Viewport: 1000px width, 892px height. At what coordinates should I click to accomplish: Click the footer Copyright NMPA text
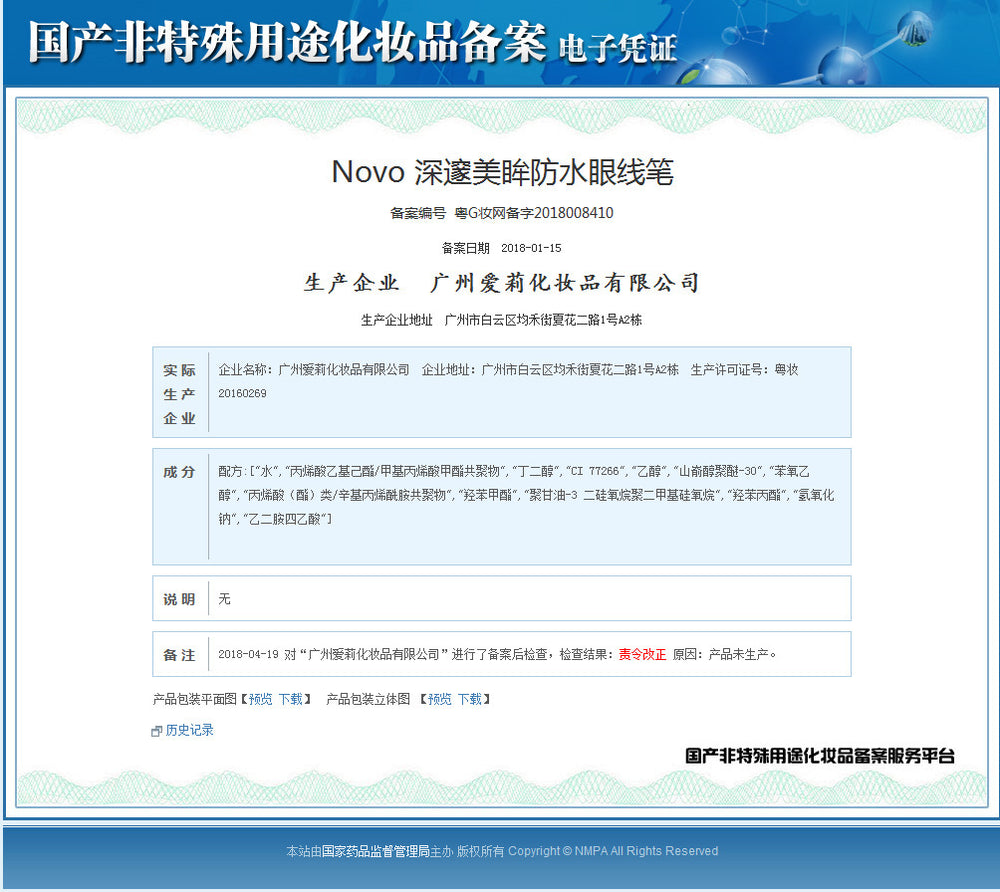coord(613,851)
